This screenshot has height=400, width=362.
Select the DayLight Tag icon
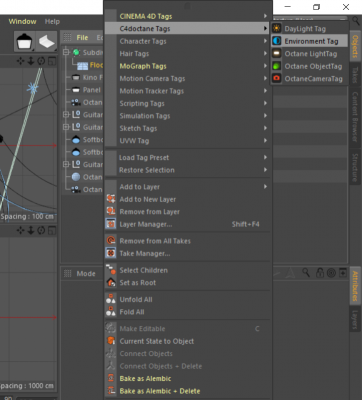277,29
